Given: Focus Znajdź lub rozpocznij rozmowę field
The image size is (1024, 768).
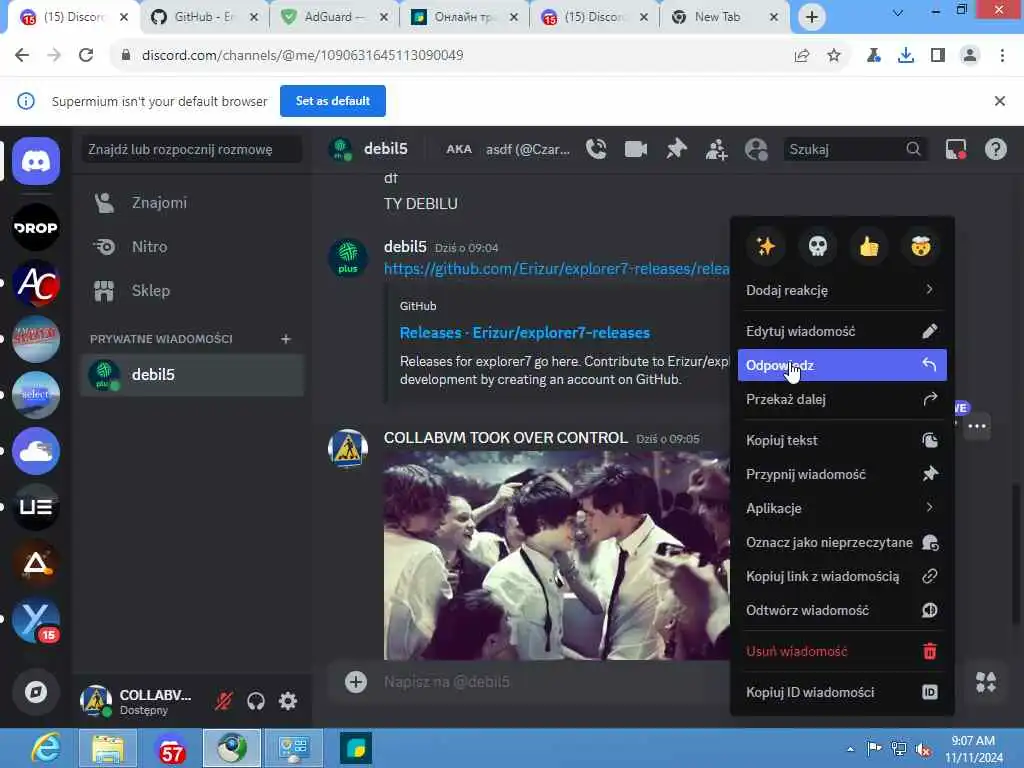Looking at the screenshot, I should click(191, 150).
